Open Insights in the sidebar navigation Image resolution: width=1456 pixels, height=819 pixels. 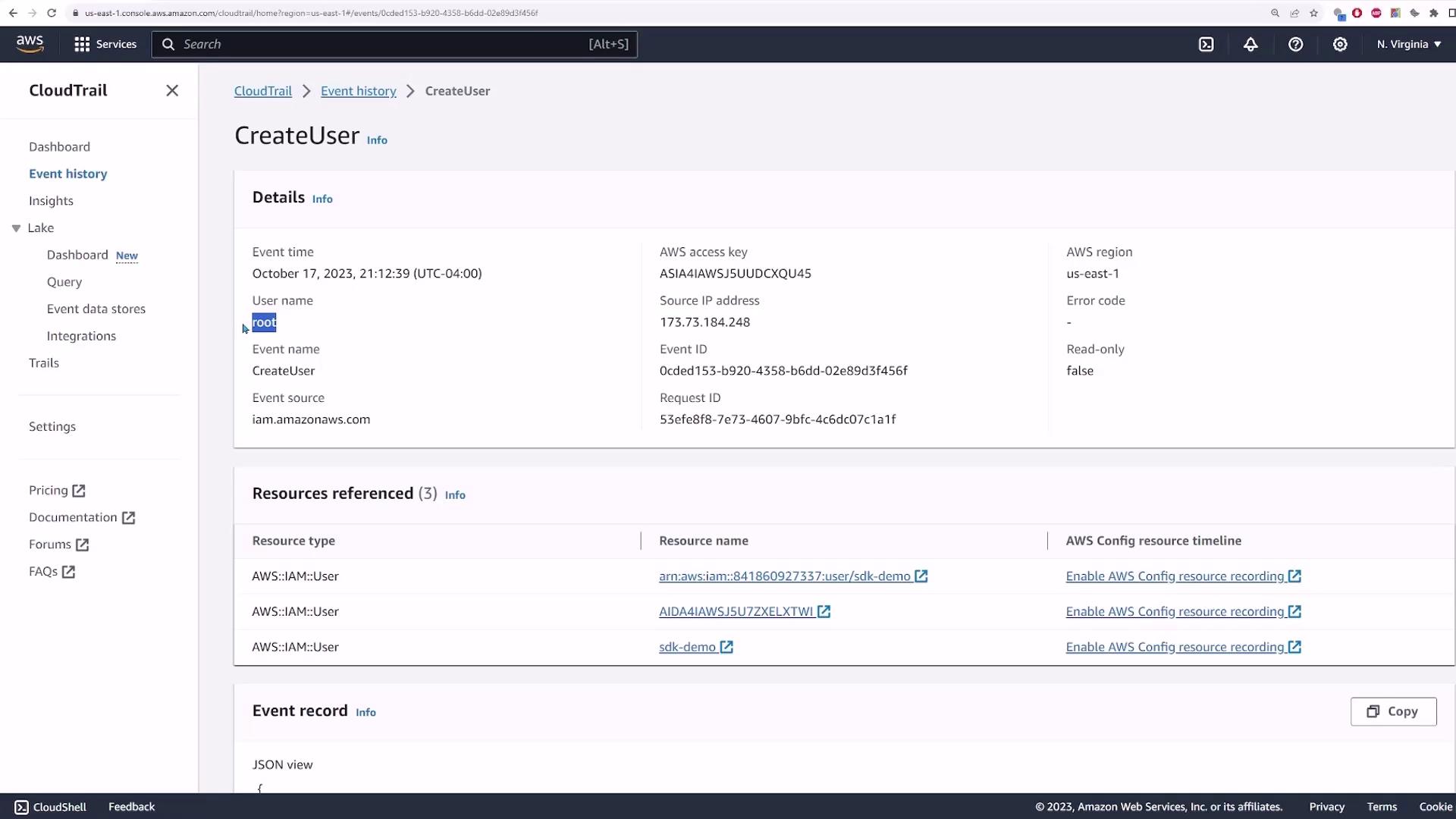point(51,201)
